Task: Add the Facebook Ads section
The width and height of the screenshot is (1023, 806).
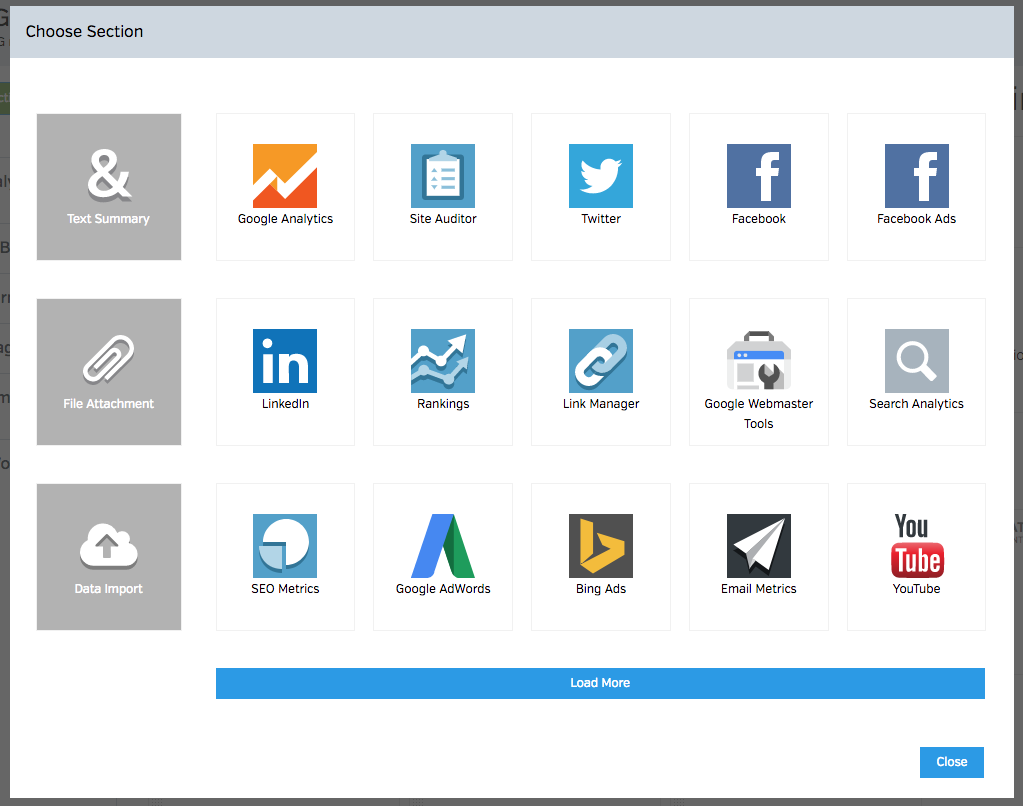Action: pyautogui.click(x=916, y=186)
